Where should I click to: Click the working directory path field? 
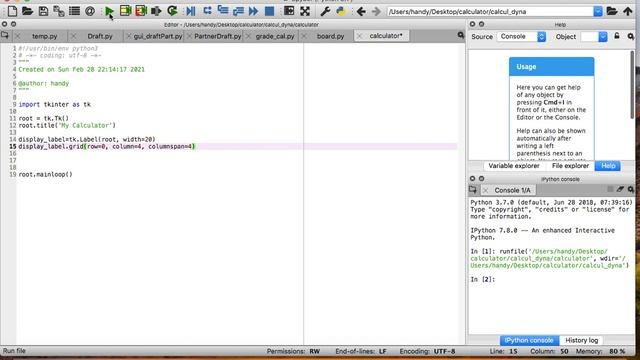pyautogui.click(x=490, y=11)
